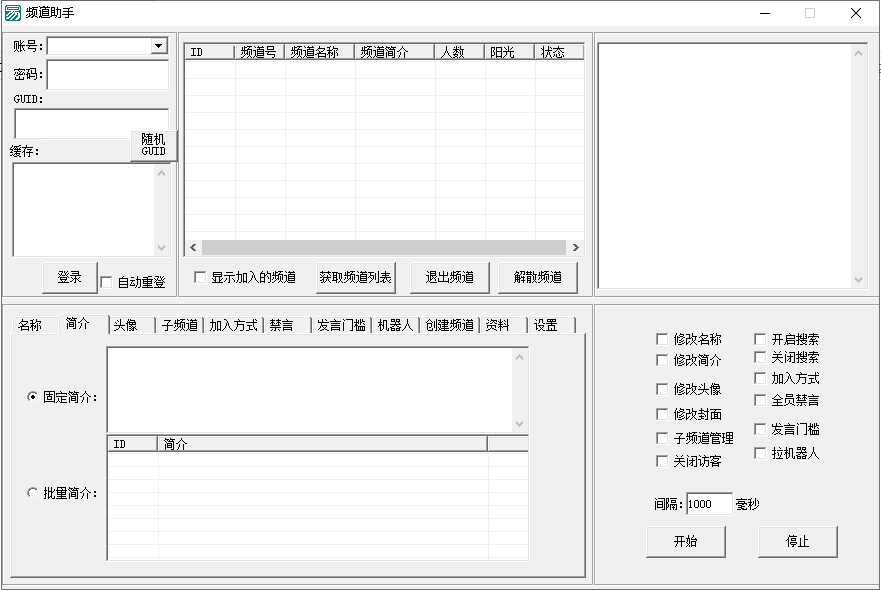The image size is (881, 591).
Task: Select the 固定简介 radio button
Action: (x=33, y=397)
